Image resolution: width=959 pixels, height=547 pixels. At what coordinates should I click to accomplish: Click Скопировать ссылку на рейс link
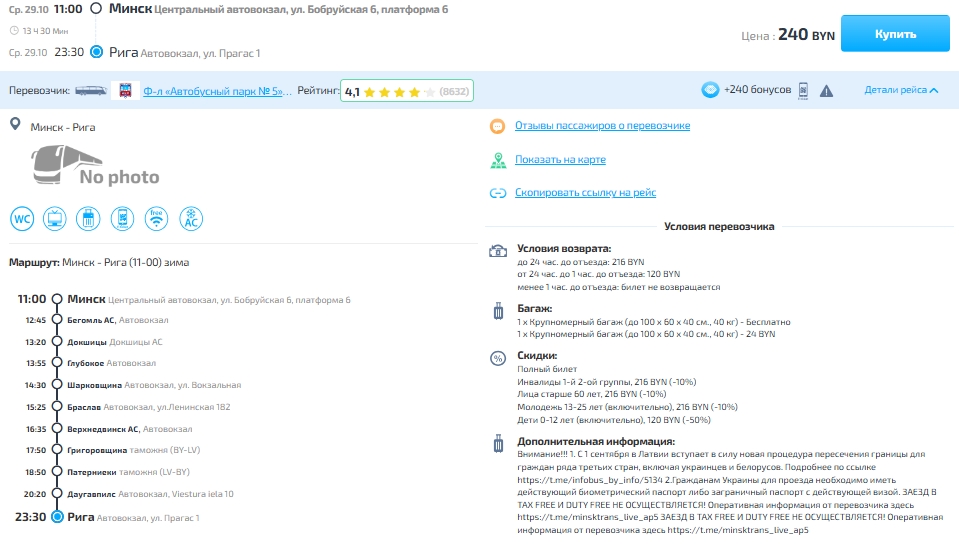click(585, 193)
